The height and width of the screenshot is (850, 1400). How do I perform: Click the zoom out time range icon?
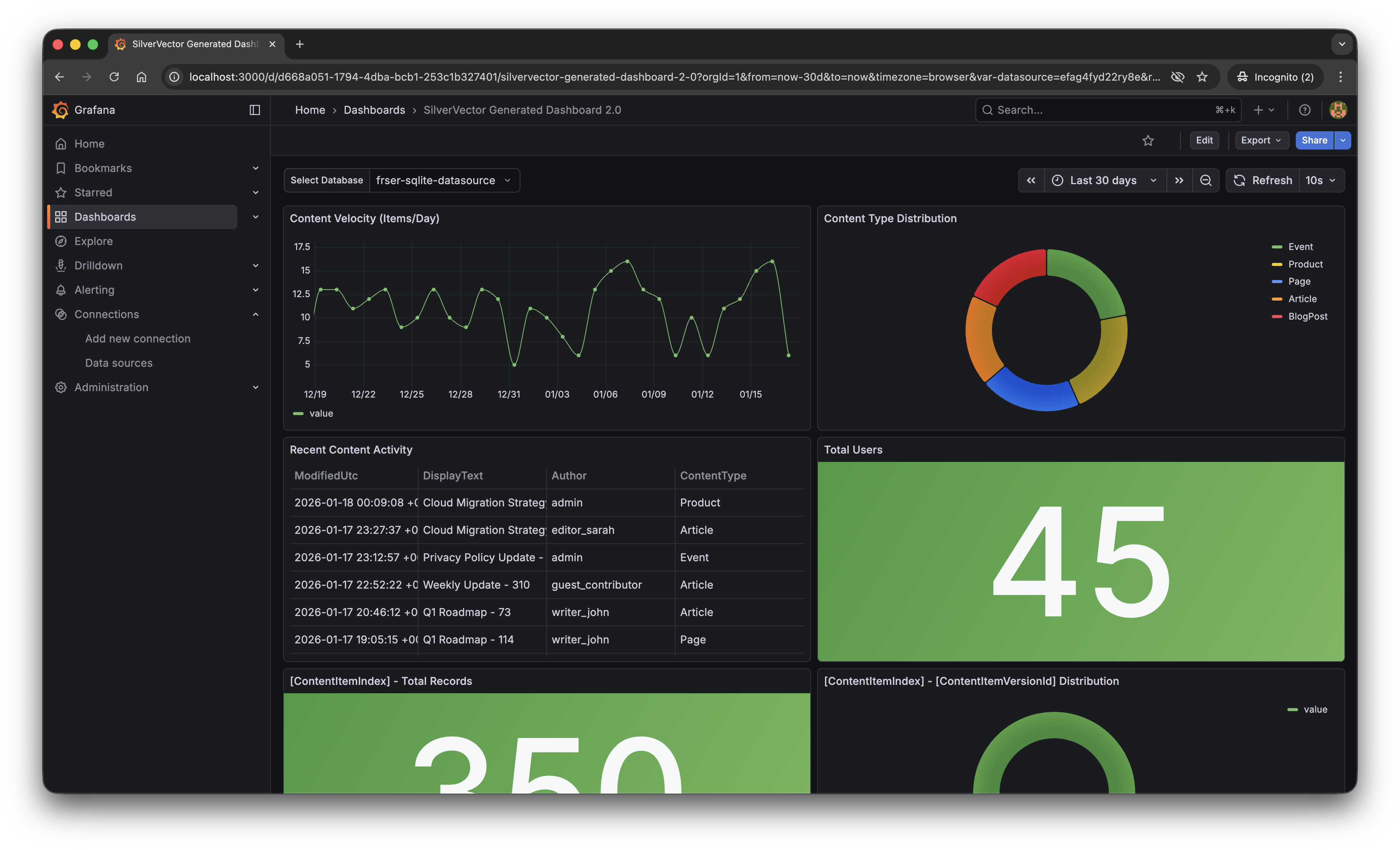[1205, 180]
